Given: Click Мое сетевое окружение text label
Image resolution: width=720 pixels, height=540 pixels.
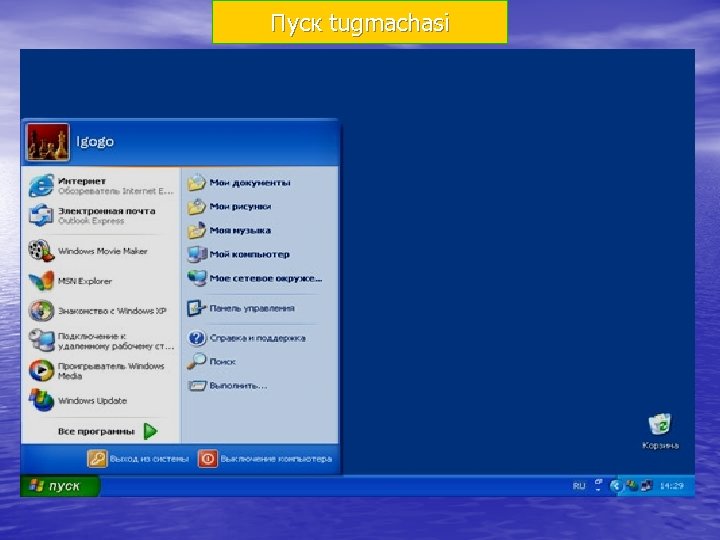Looking at the screenshot, I should [266, 278].
